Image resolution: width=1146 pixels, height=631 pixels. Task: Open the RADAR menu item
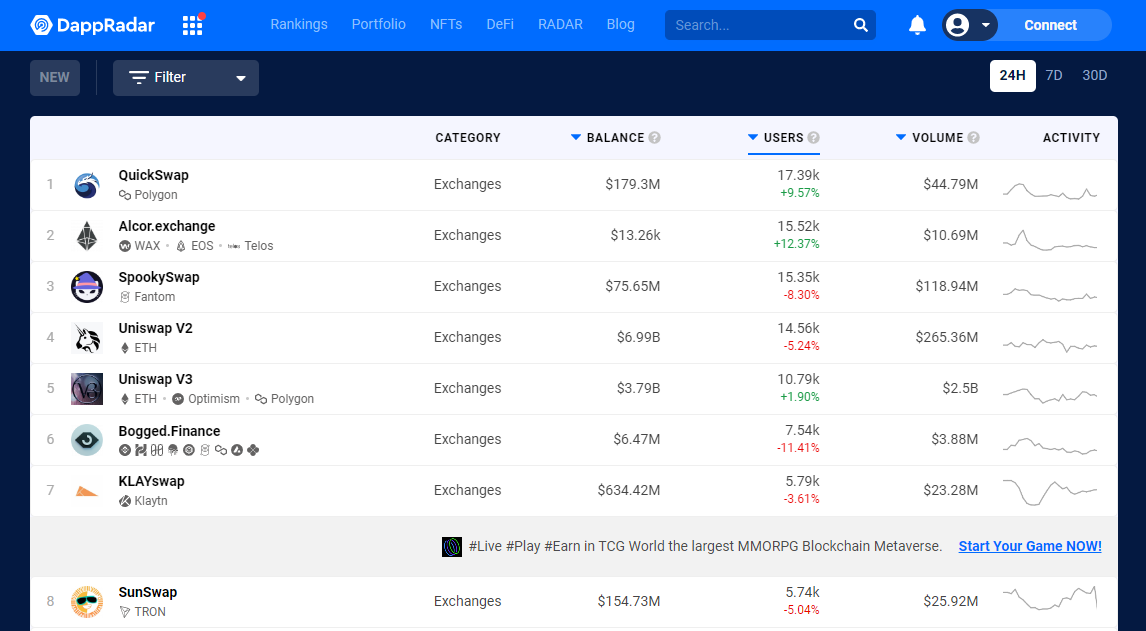tap(561, 24)
